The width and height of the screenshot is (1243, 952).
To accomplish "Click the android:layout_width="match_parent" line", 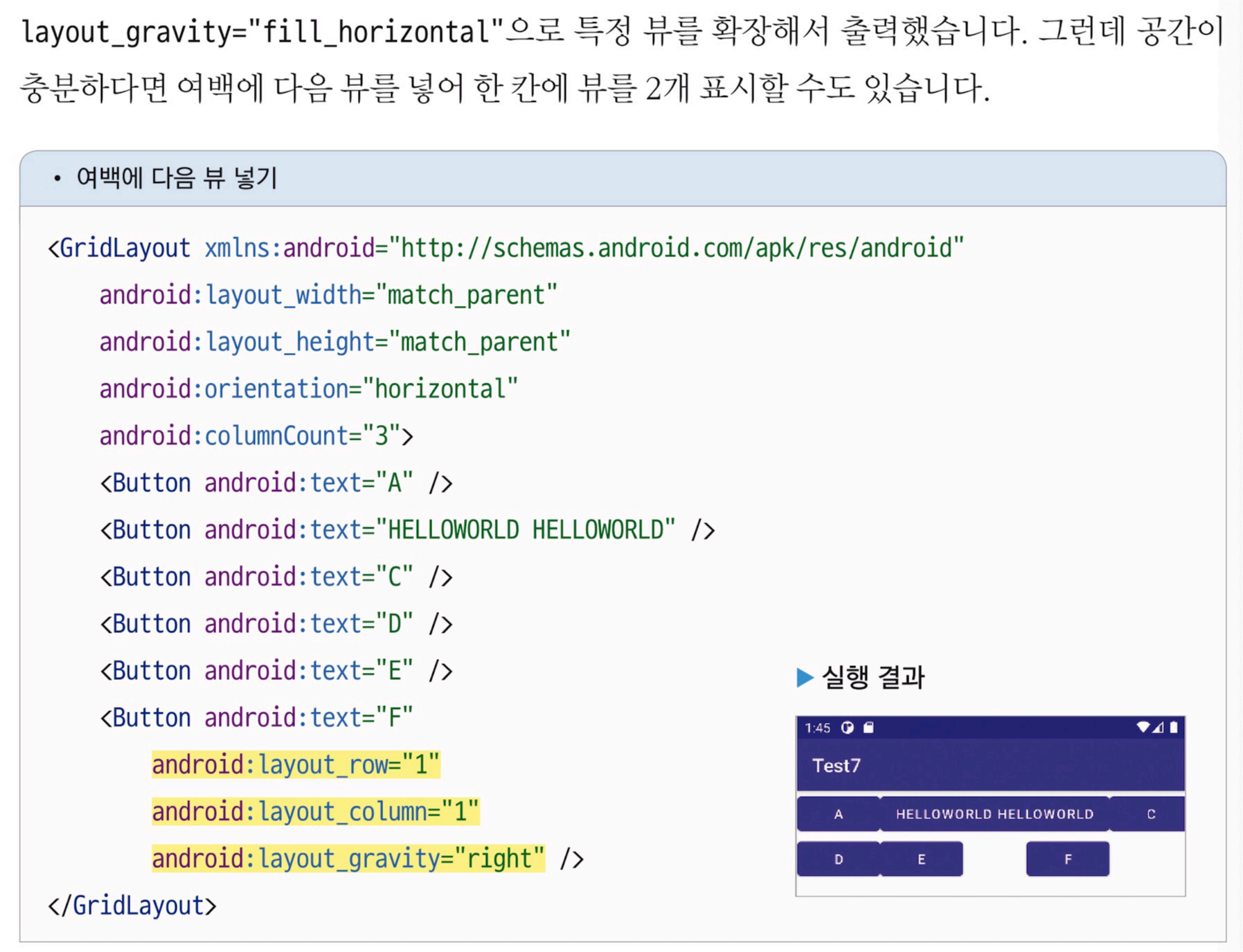I will tap(328, 296).
